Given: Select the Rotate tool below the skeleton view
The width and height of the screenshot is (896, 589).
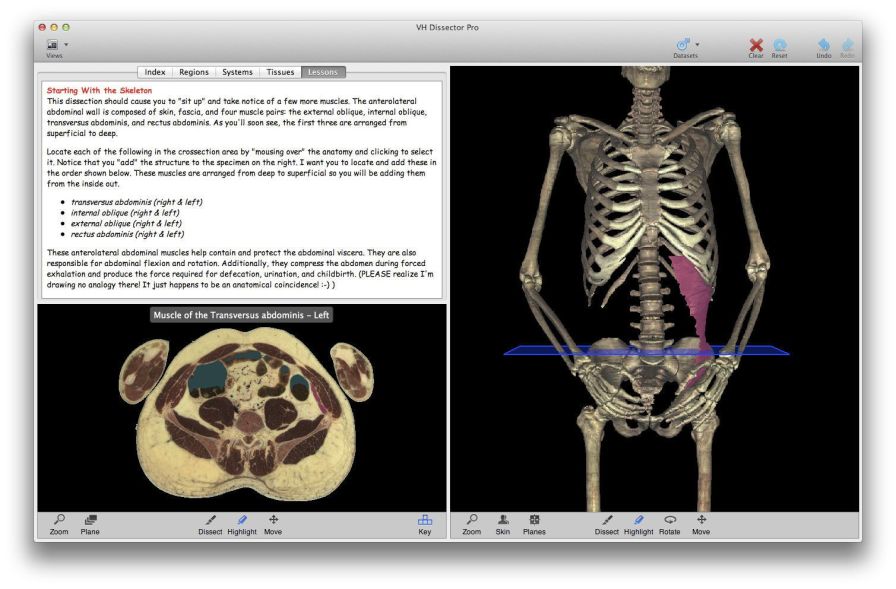Looking at the screenshot, I should [x=670, y=522].
